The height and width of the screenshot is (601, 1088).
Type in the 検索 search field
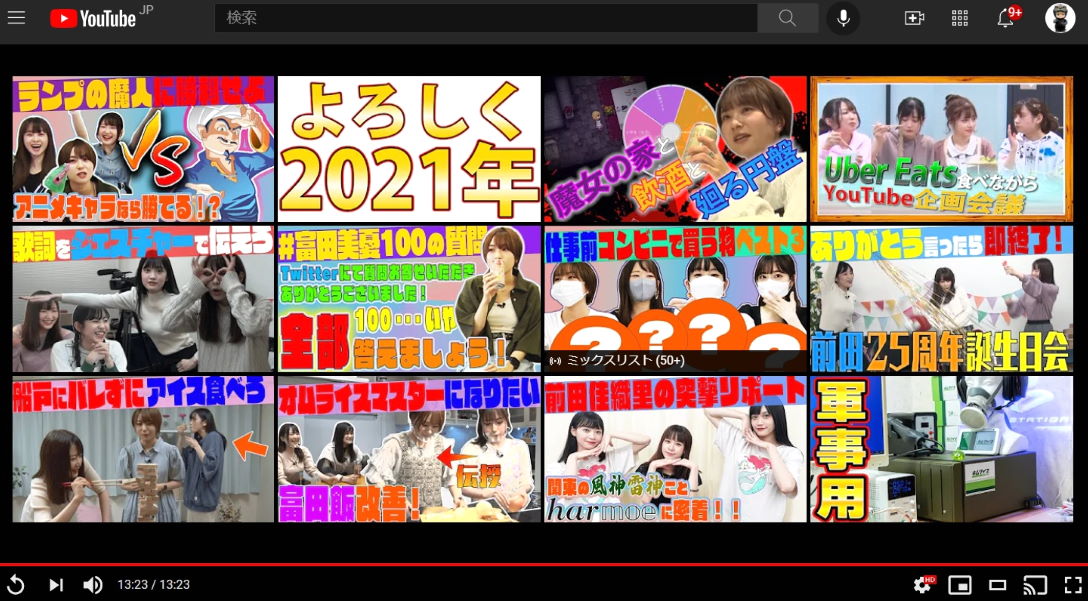[x=485, y=18]
